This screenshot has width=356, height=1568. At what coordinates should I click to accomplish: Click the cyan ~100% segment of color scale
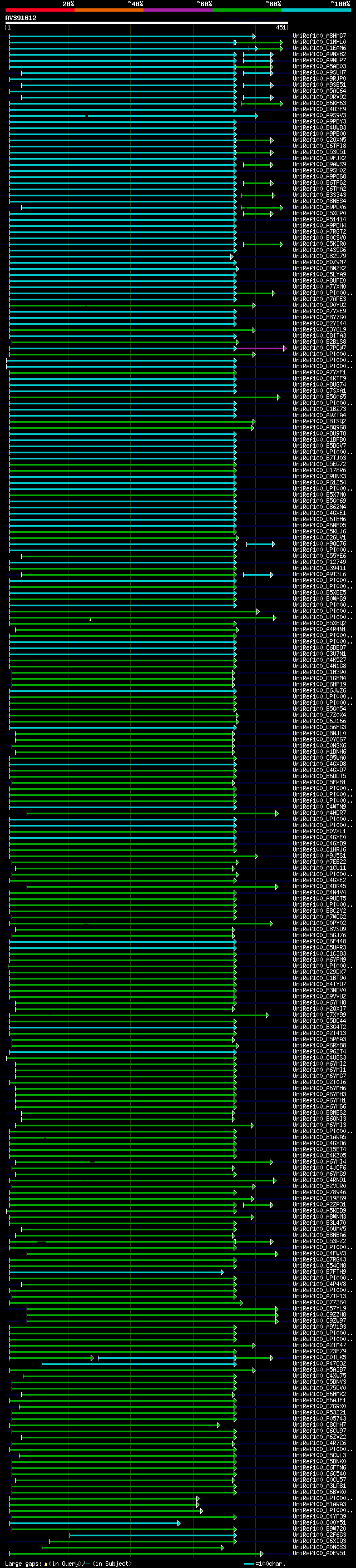tap(317, 10)
